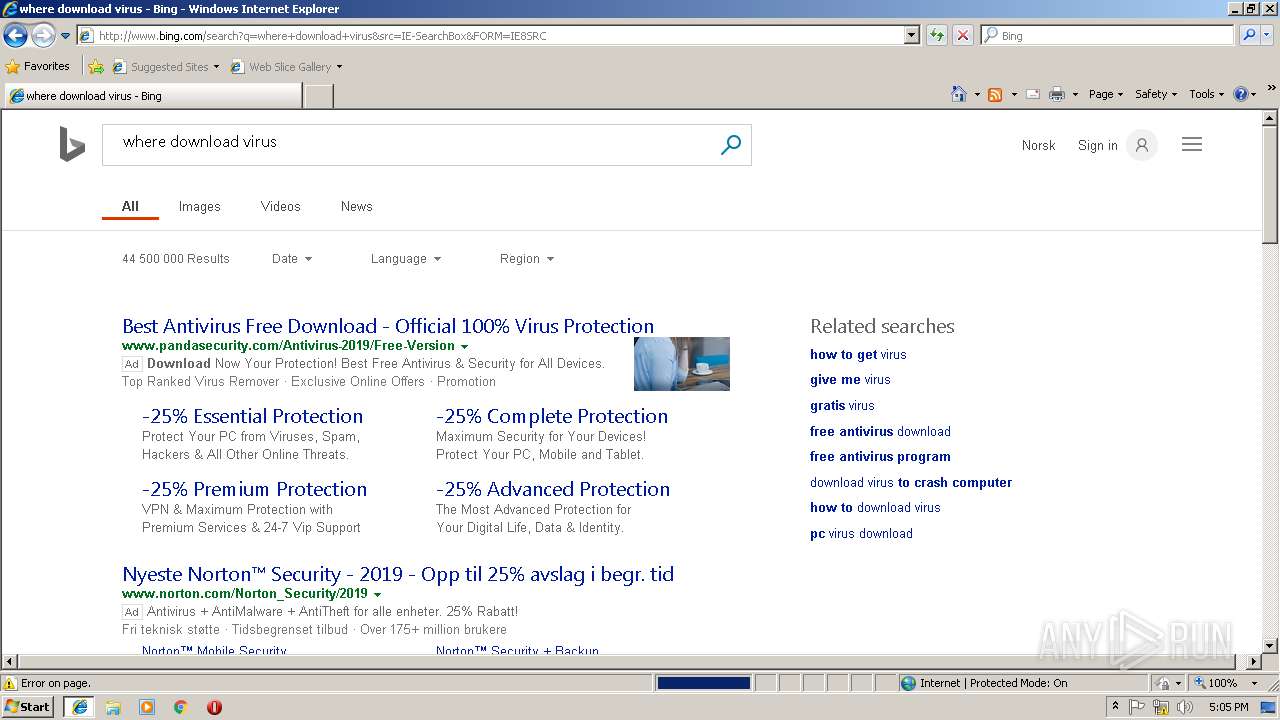Click the Bing logo
The image size is (1280, 720).
72,144
